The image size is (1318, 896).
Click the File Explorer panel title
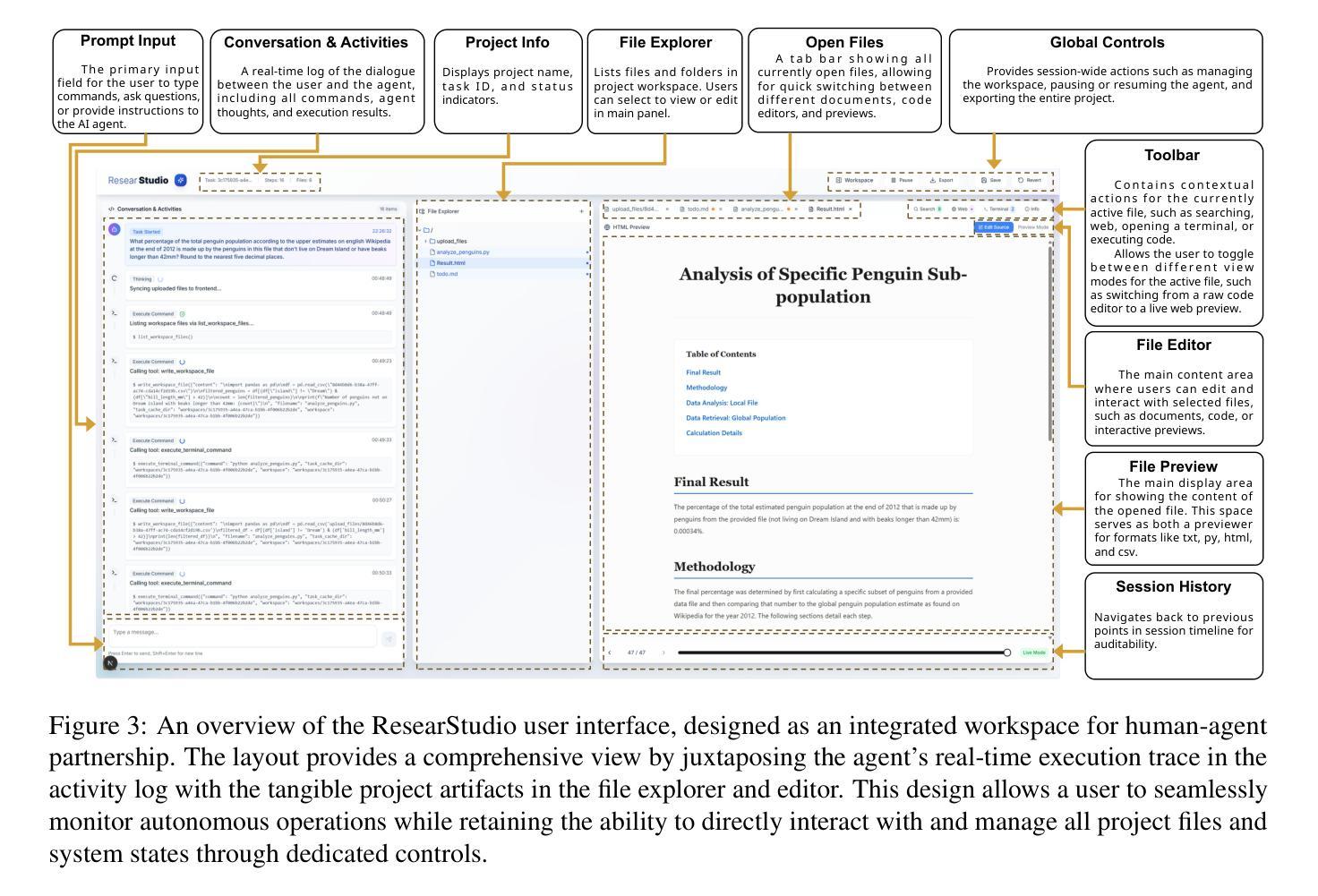442,212
